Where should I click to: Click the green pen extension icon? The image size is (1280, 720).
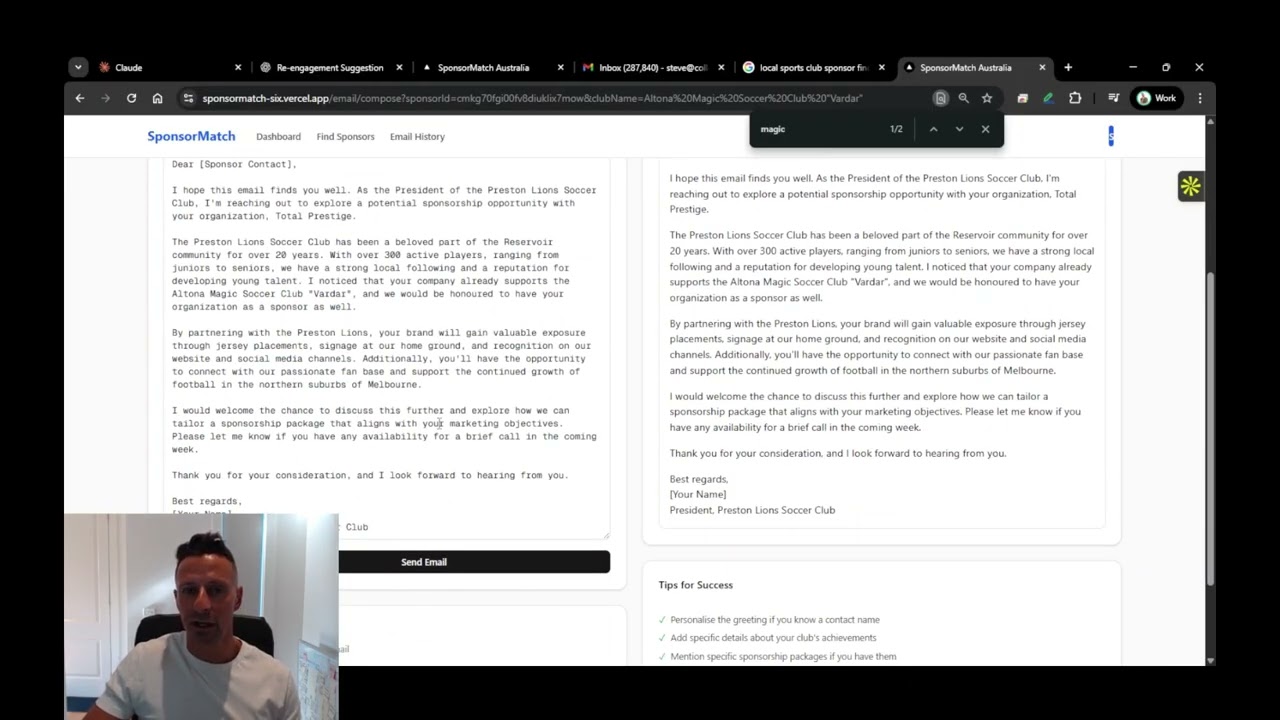click(1048, 98)
